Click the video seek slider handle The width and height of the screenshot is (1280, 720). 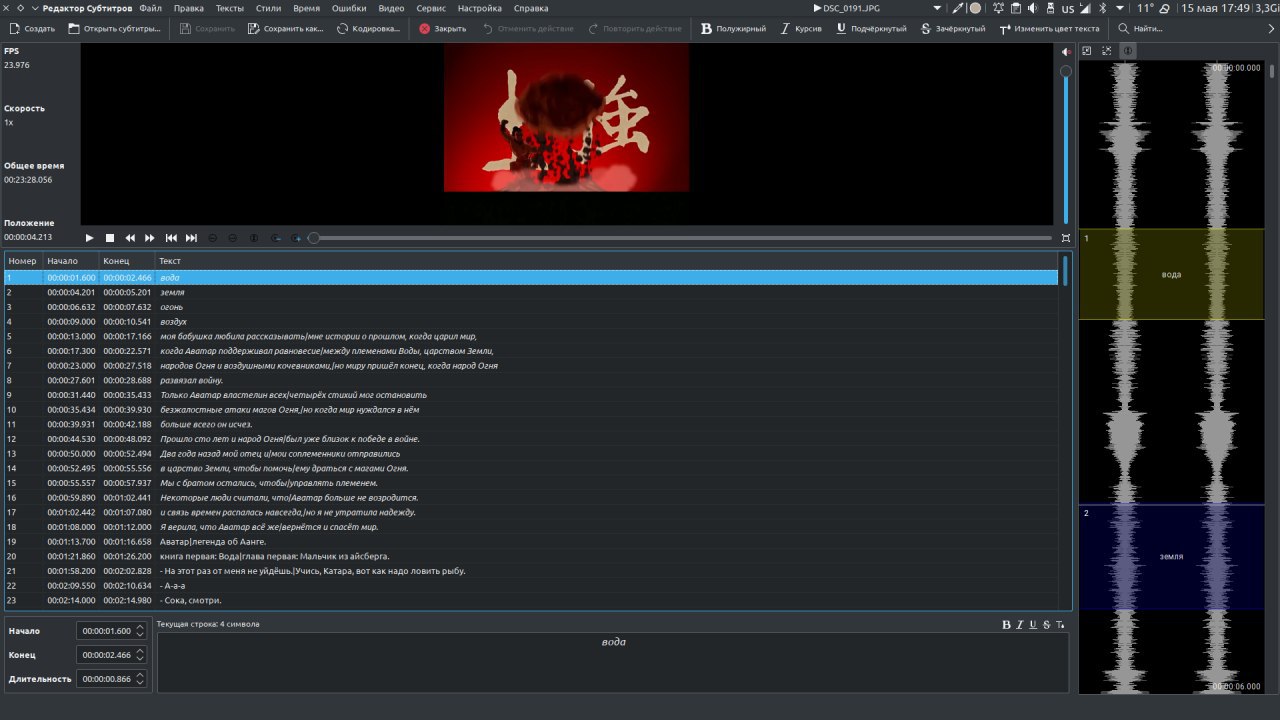pos(313,238)
